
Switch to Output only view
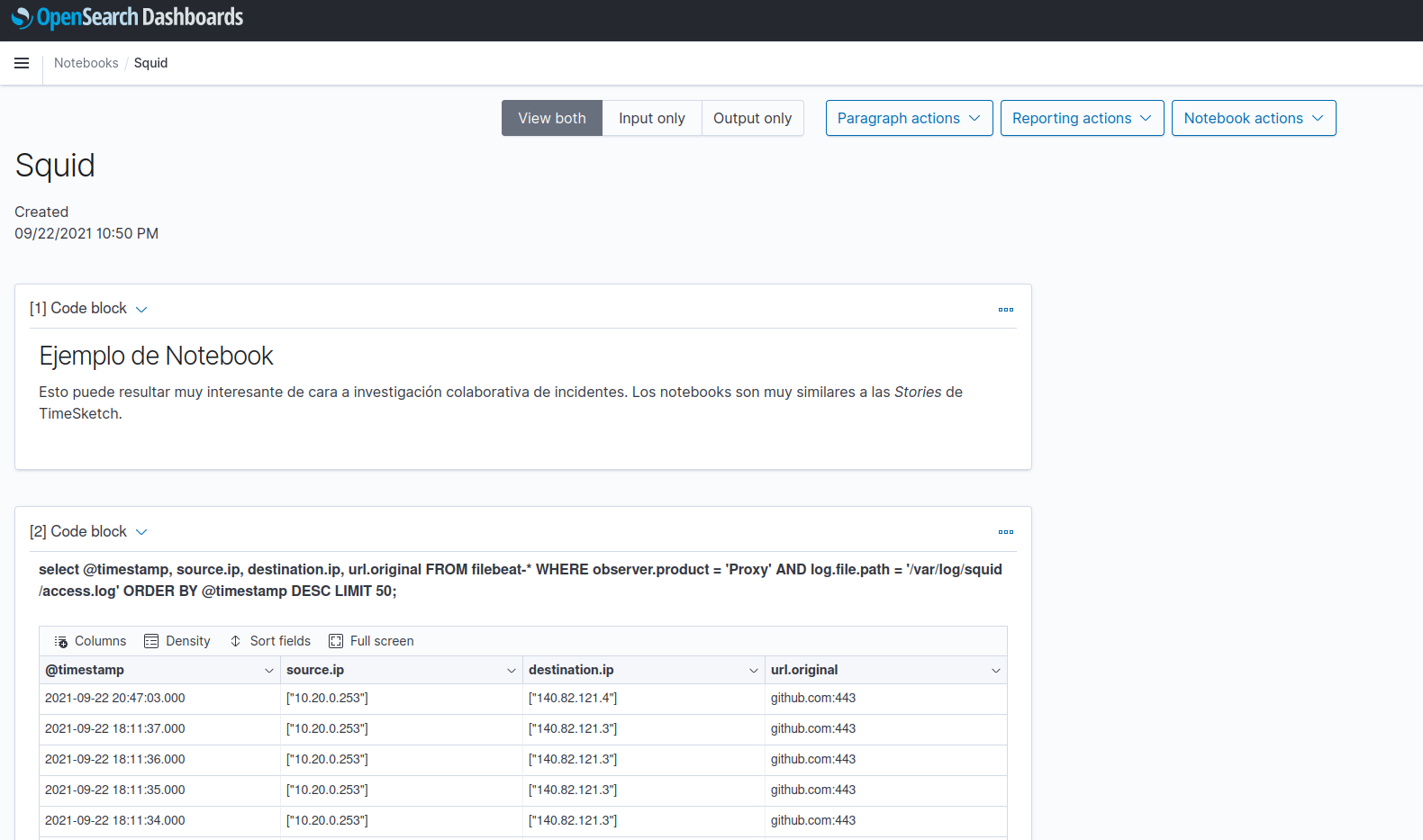(752, 118)
